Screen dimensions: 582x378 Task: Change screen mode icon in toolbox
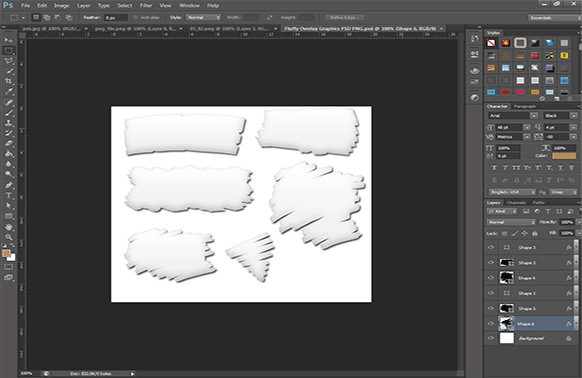(x=9, y=277)
